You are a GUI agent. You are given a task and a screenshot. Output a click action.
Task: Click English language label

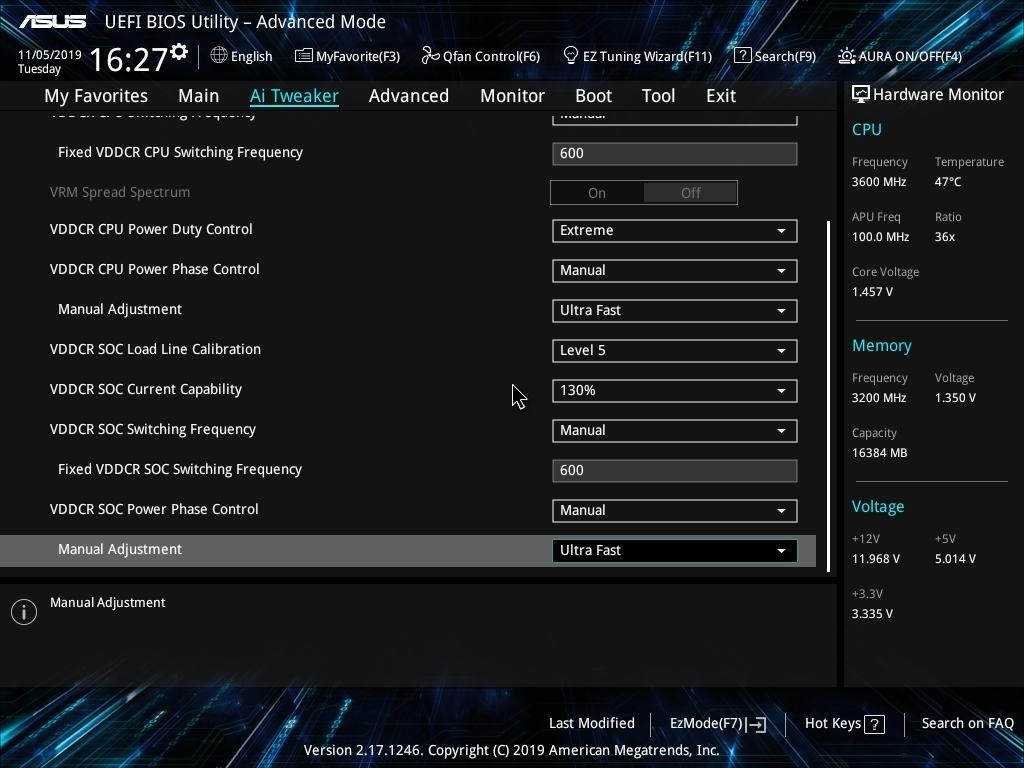pyautogui.click(x=251, y=56)
